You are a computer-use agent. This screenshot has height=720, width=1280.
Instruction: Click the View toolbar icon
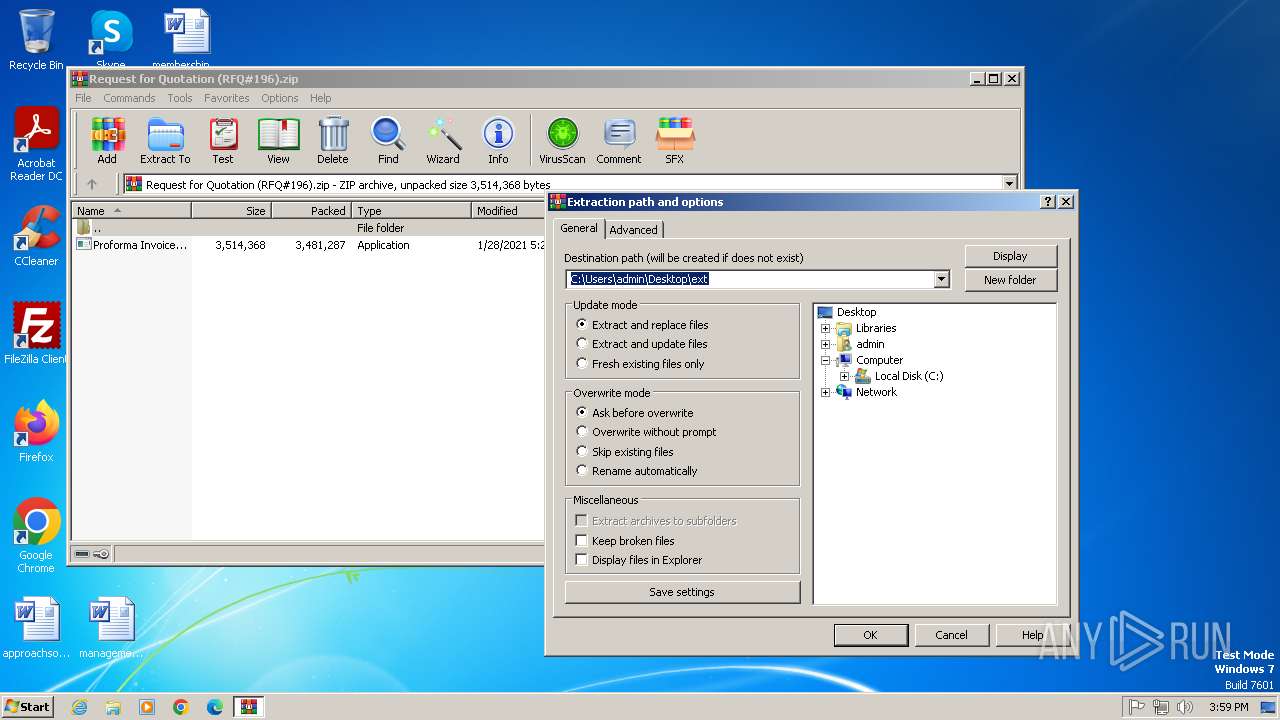coord(278,141)
